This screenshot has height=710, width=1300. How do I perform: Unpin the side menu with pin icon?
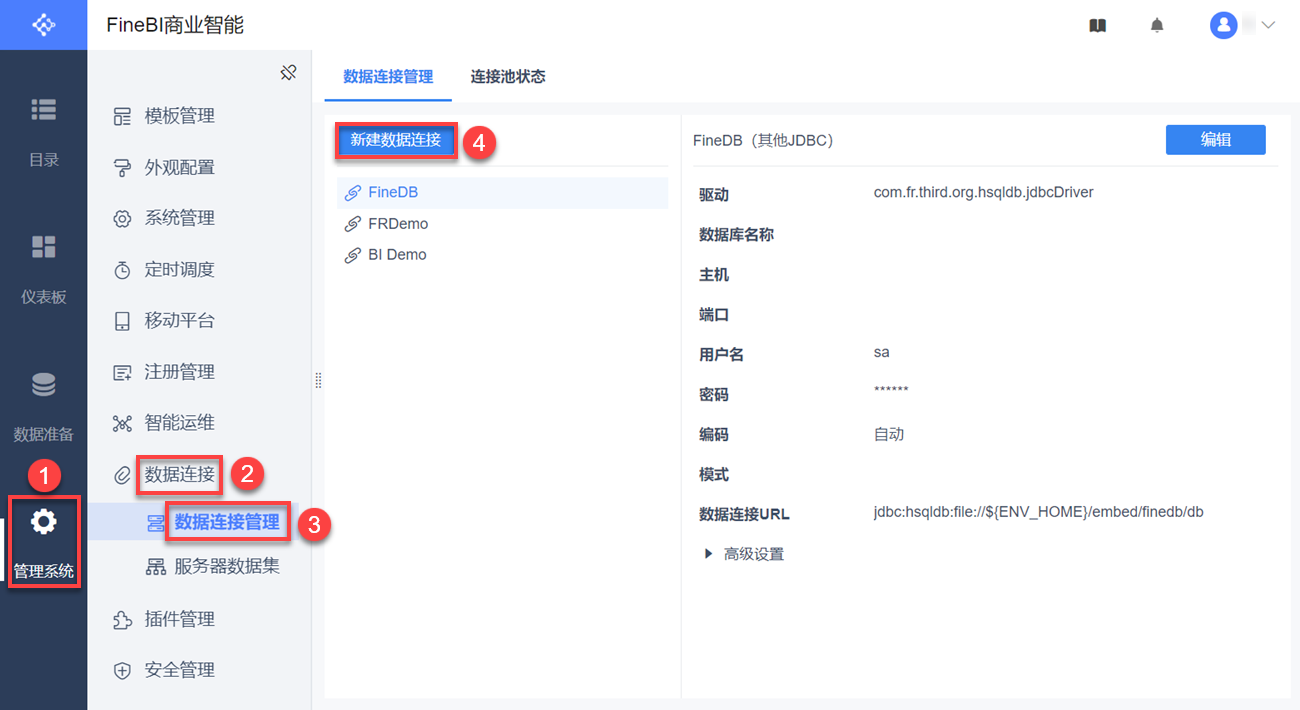pos(288,72)
